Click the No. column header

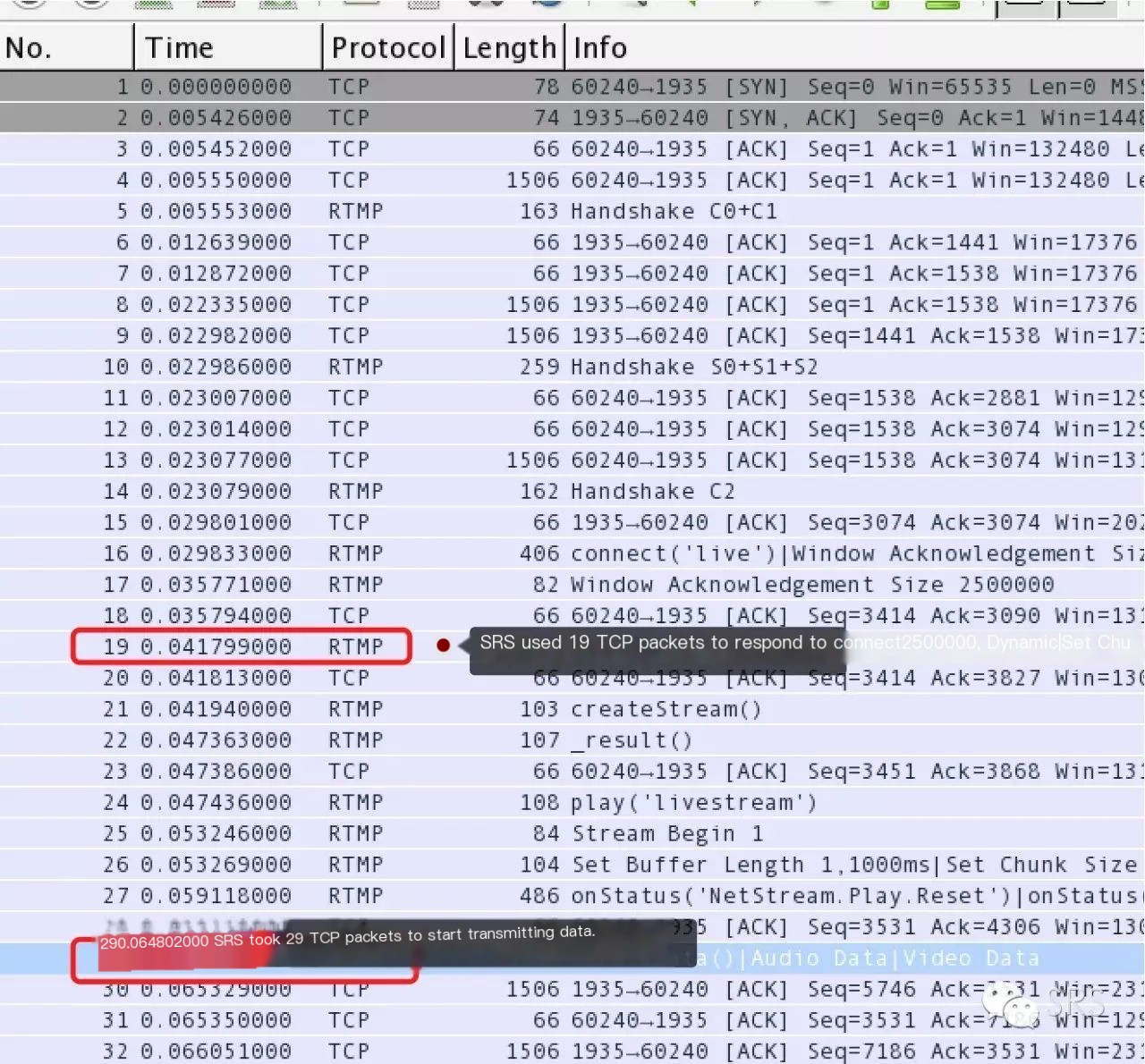(27, 46)
